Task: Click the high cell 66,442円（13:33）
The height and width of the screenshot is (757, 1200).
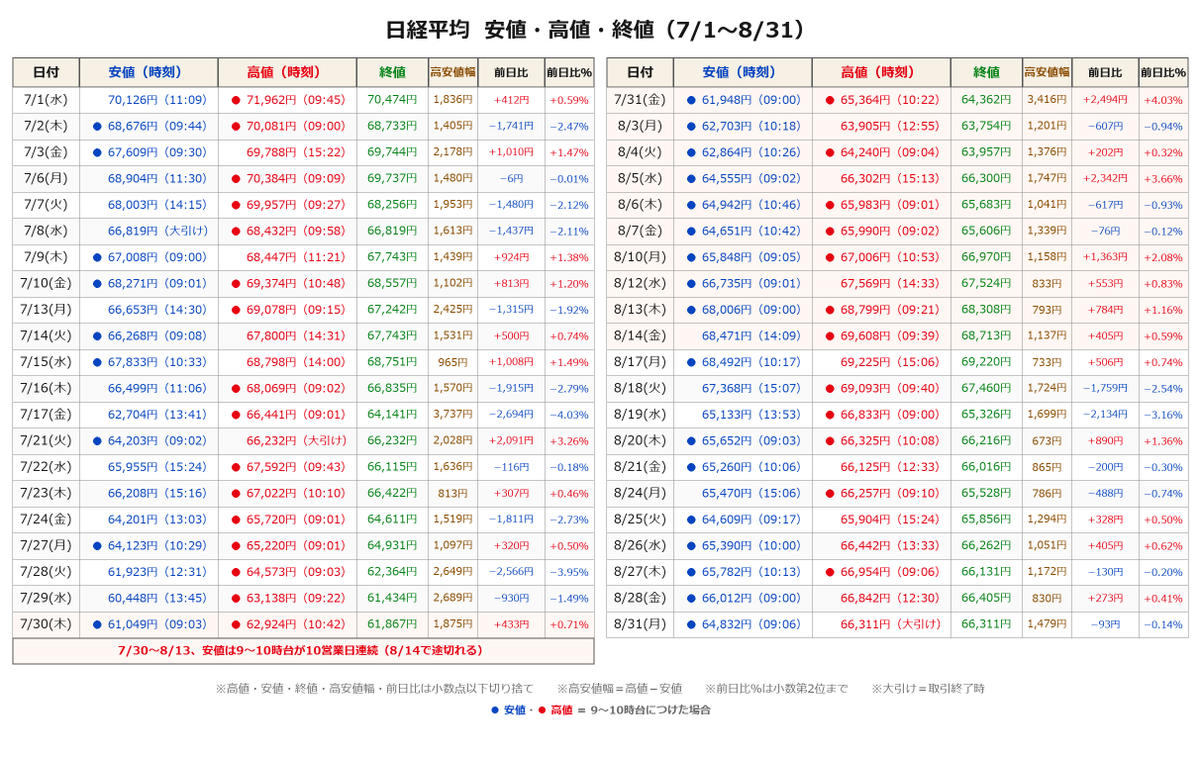Action: pos(890,545)
